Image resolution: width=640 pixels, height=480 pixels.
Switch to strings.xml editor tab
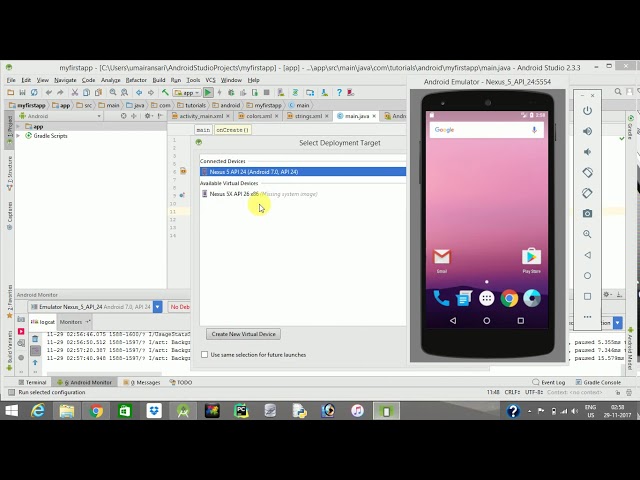point(308,116)
